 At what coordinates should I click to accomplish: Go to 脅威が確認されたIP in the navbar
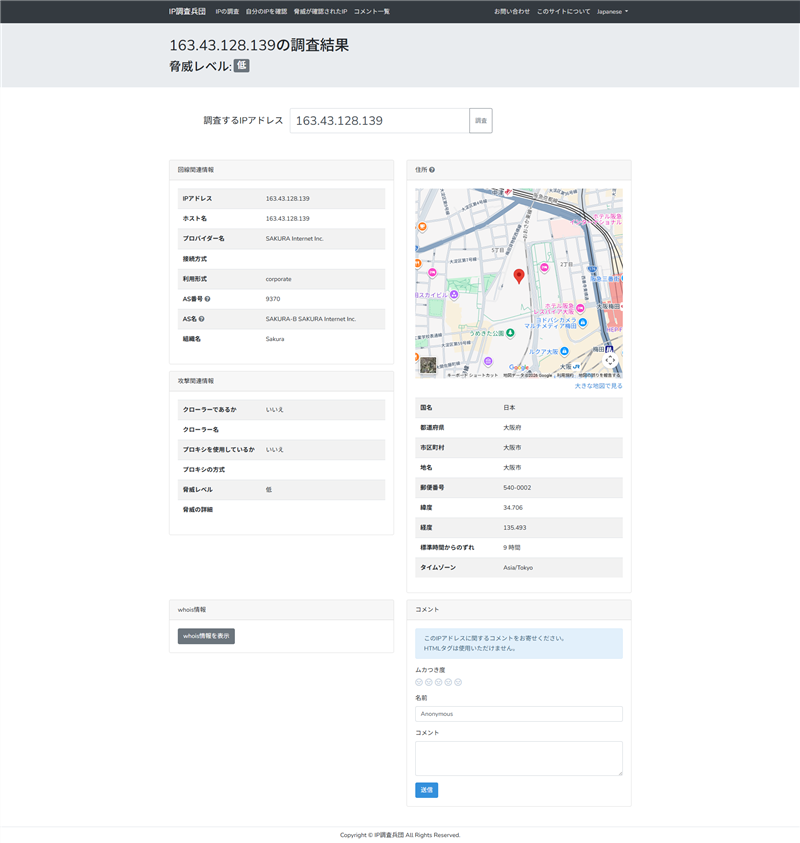(320, 11)
